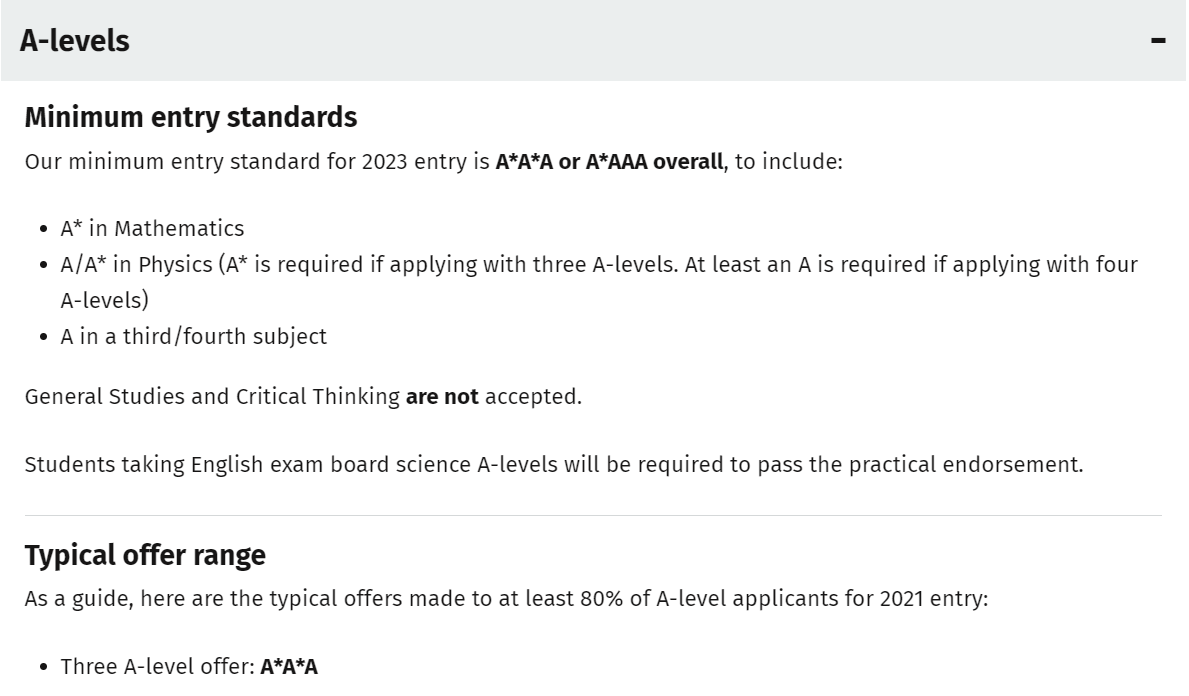Image resolution: width=1189 pixels, height=696 pixels.
Task: Click the practical endorsement sentence
Action: coord(553,464)
